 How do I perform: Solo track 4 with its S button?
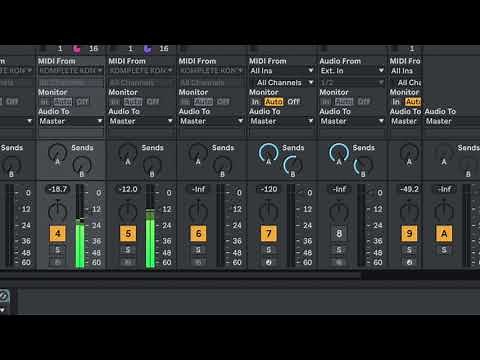tap(58, 250)
